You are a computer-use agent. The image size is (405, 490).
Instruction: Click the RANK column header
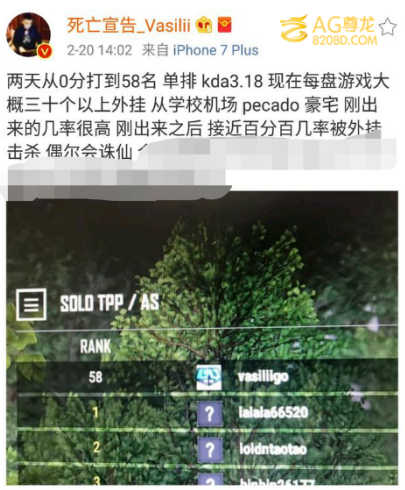(x=95, y=346)
